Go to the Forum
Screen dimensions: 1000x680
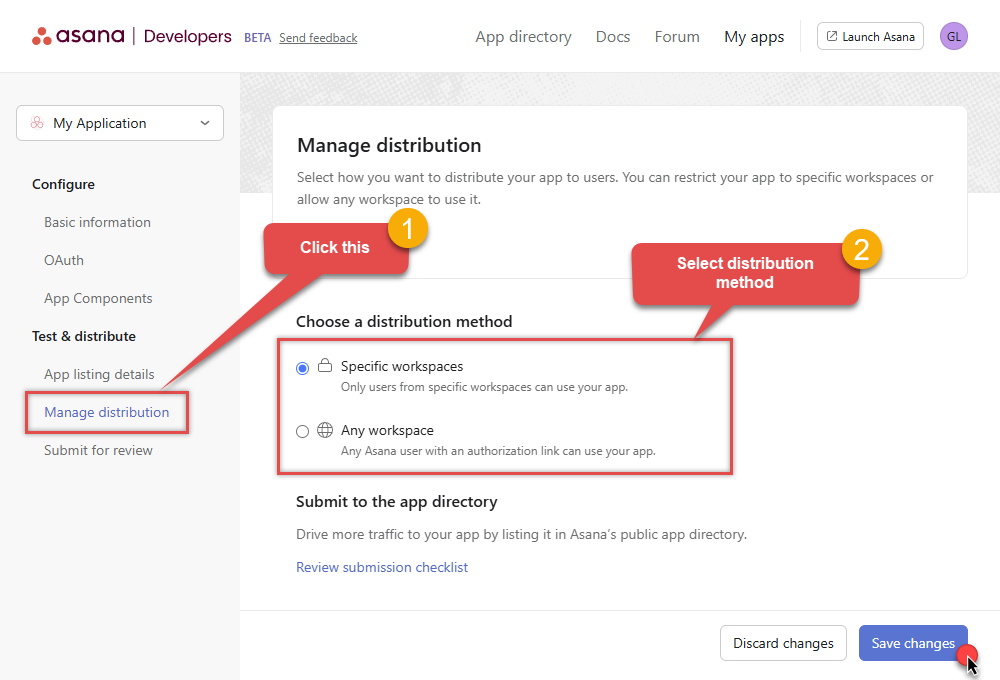point(677,37)
